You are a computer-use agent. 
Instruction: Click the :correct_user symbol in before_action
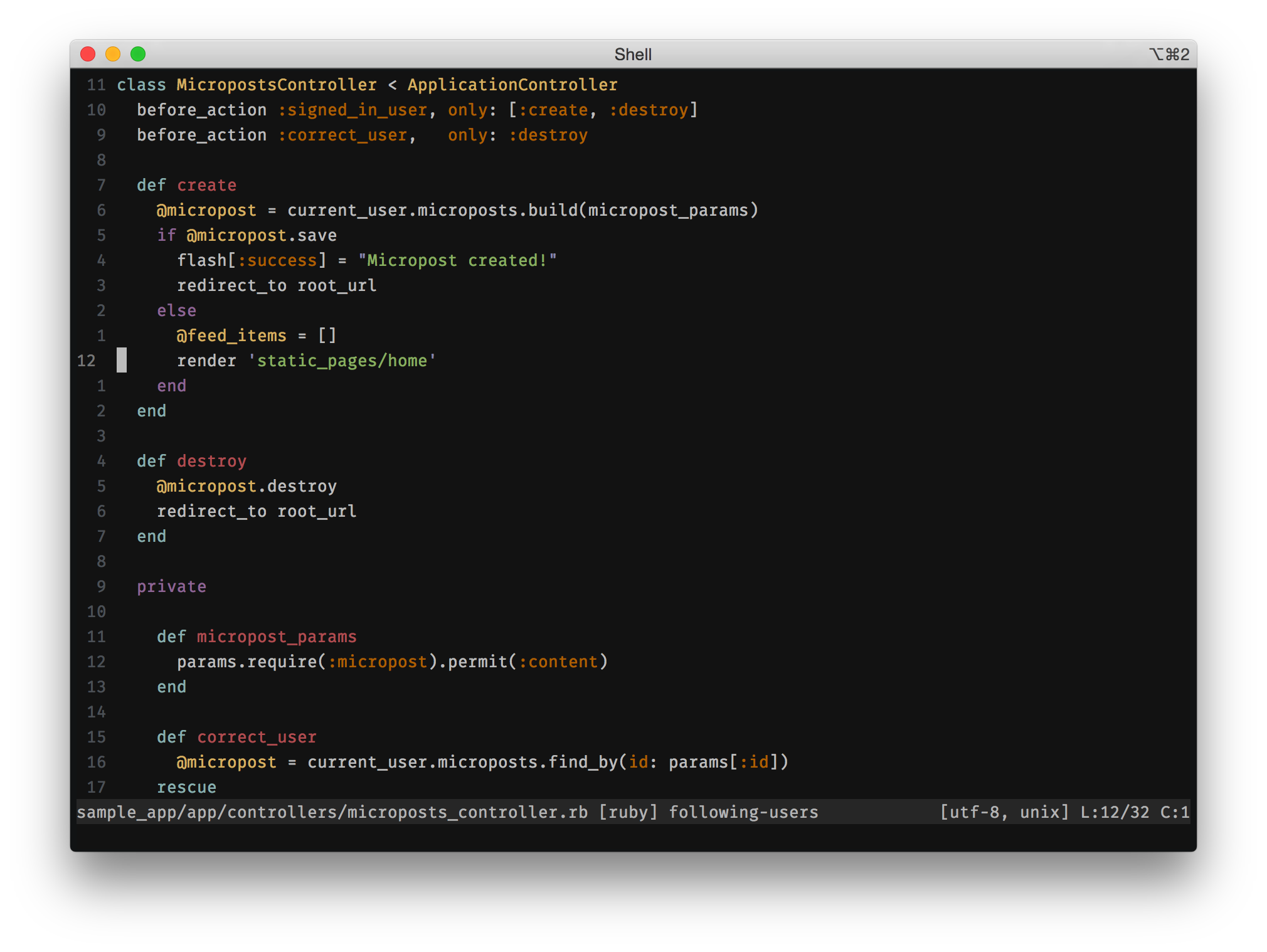tap(342, 135)
